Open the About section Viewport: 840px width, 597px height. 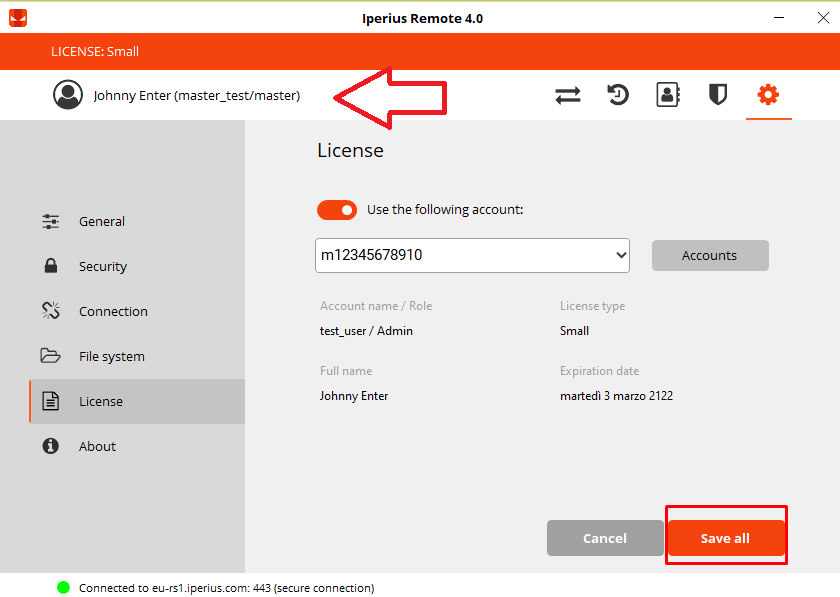(137, 446)
